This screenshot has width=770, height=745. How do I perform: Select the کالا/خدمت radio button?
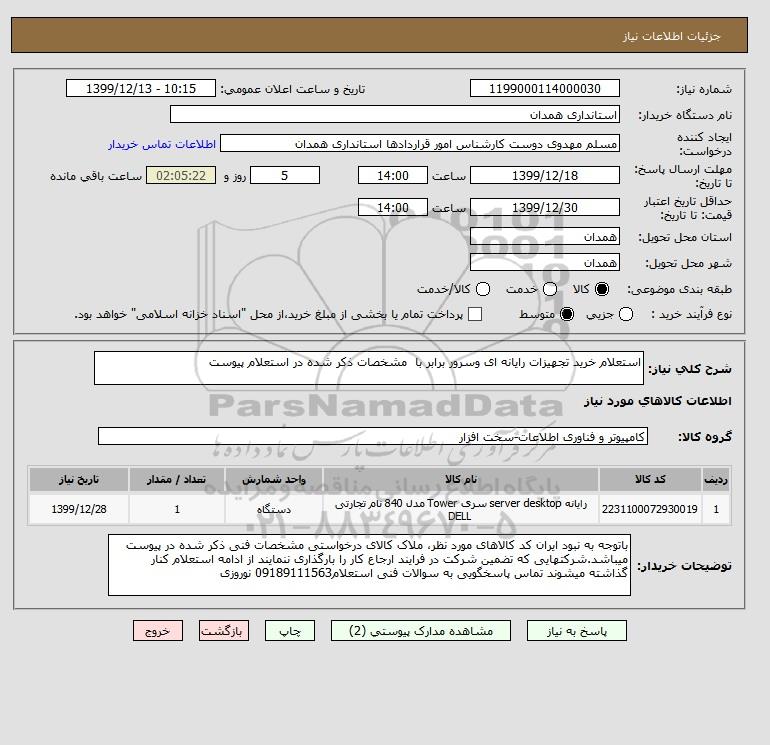483,289
